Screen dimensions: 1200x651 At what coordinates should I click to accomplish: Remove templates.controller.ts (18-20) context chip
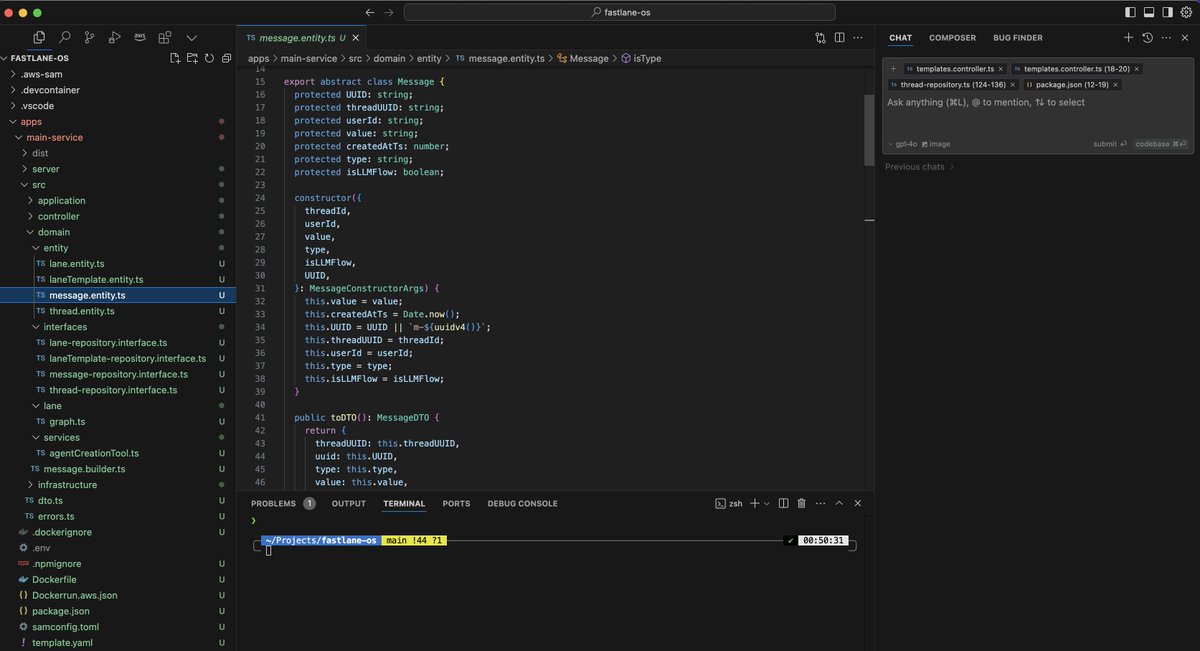(1137, 69)
